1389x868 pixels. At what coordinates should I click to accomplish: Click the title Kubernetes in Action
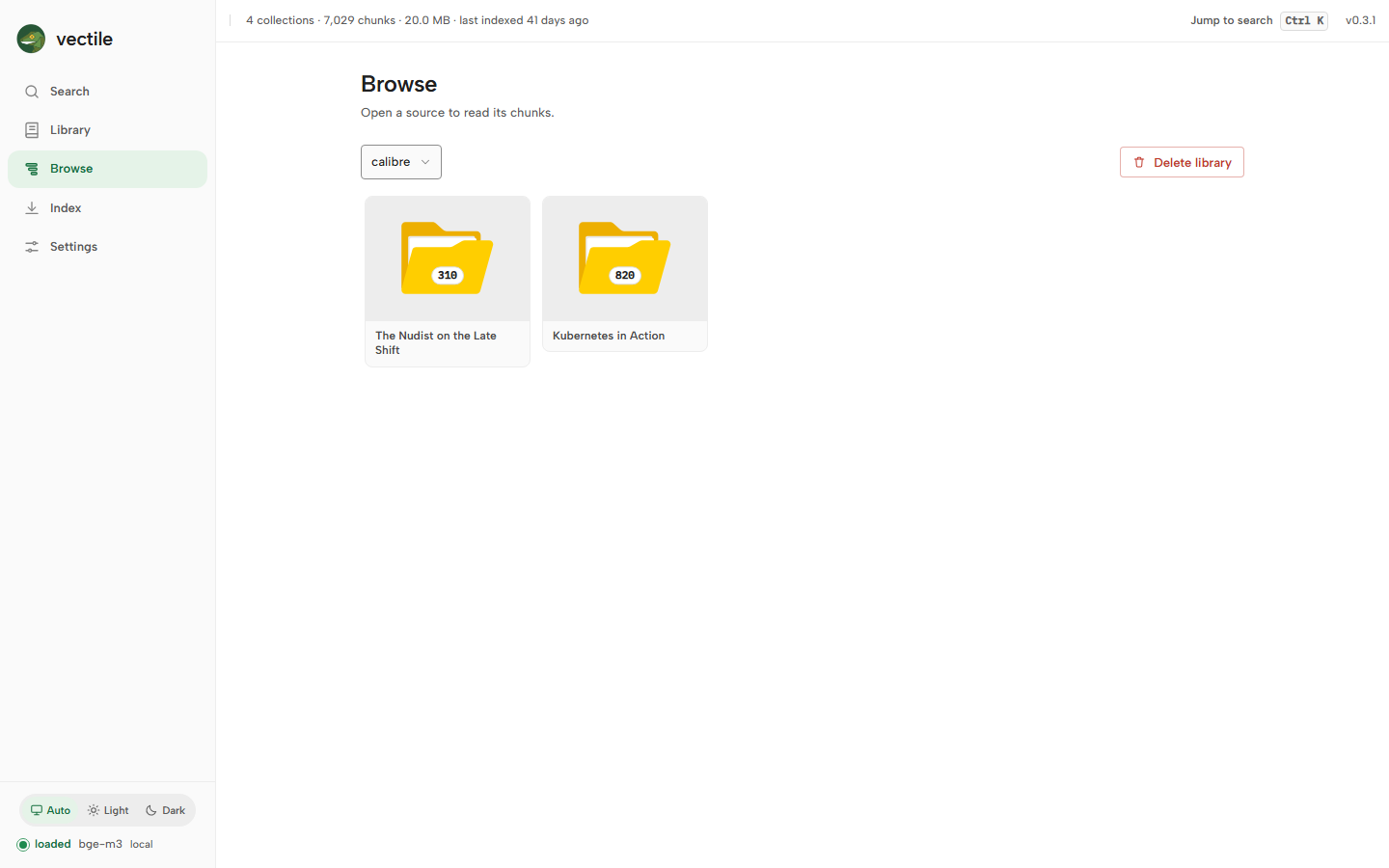tap(609, 336)
